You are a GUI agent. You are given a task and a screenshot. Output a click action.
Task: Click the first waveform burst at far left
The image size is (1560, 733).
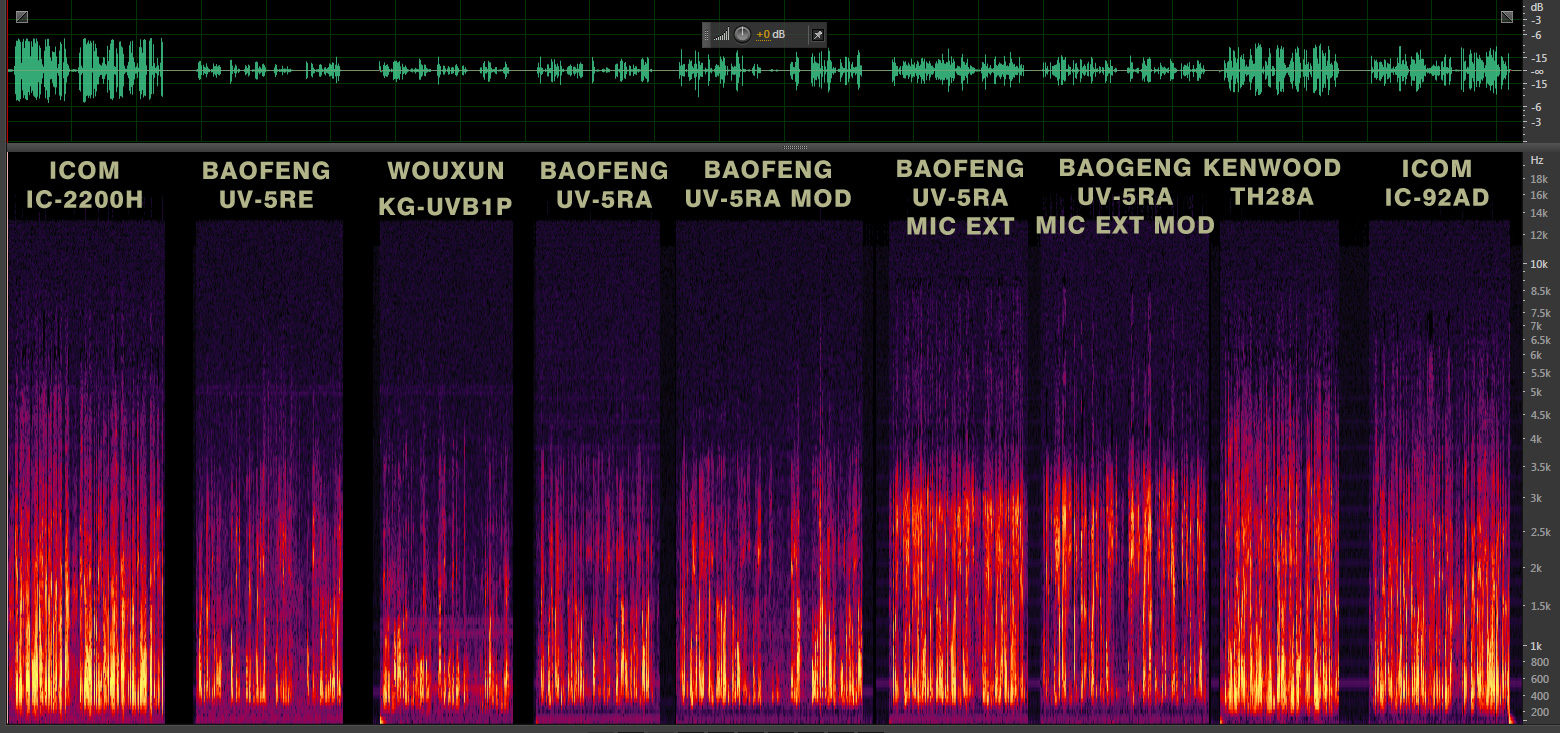[40, 70]
